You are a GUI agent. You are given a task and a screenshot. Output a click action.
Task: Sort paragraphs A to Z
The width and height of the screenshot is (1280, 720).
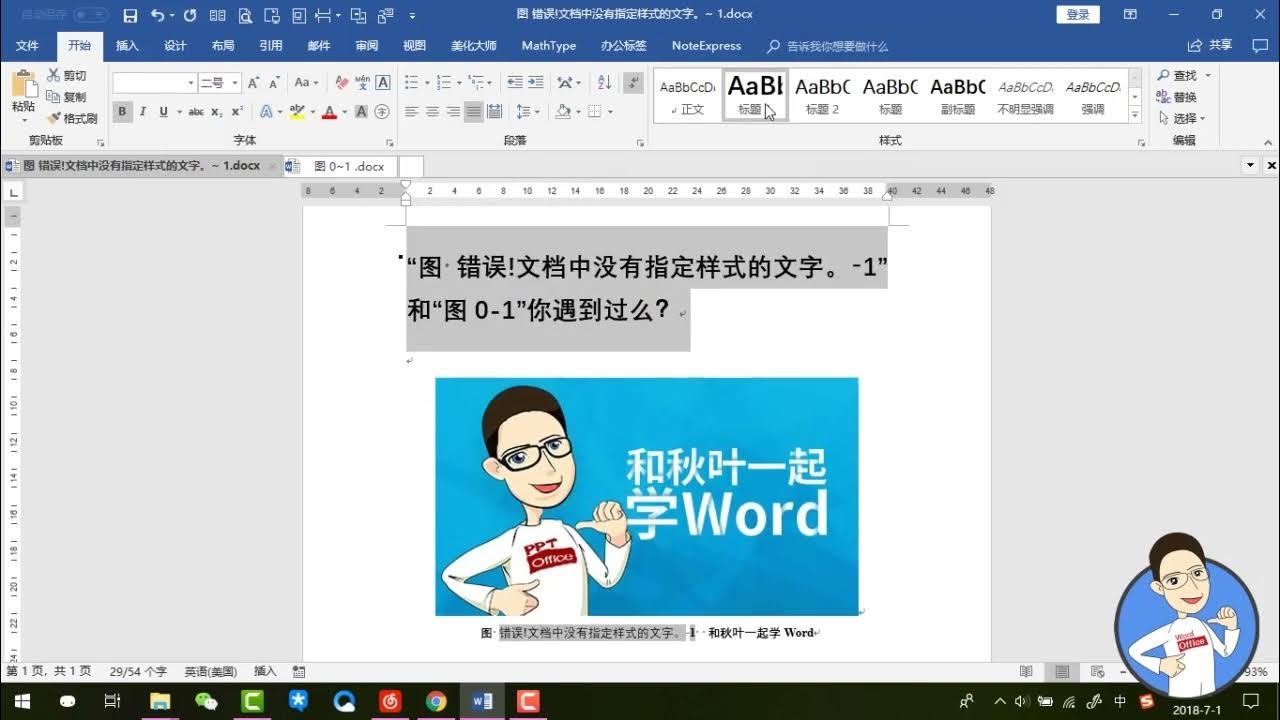click(604, 83)
